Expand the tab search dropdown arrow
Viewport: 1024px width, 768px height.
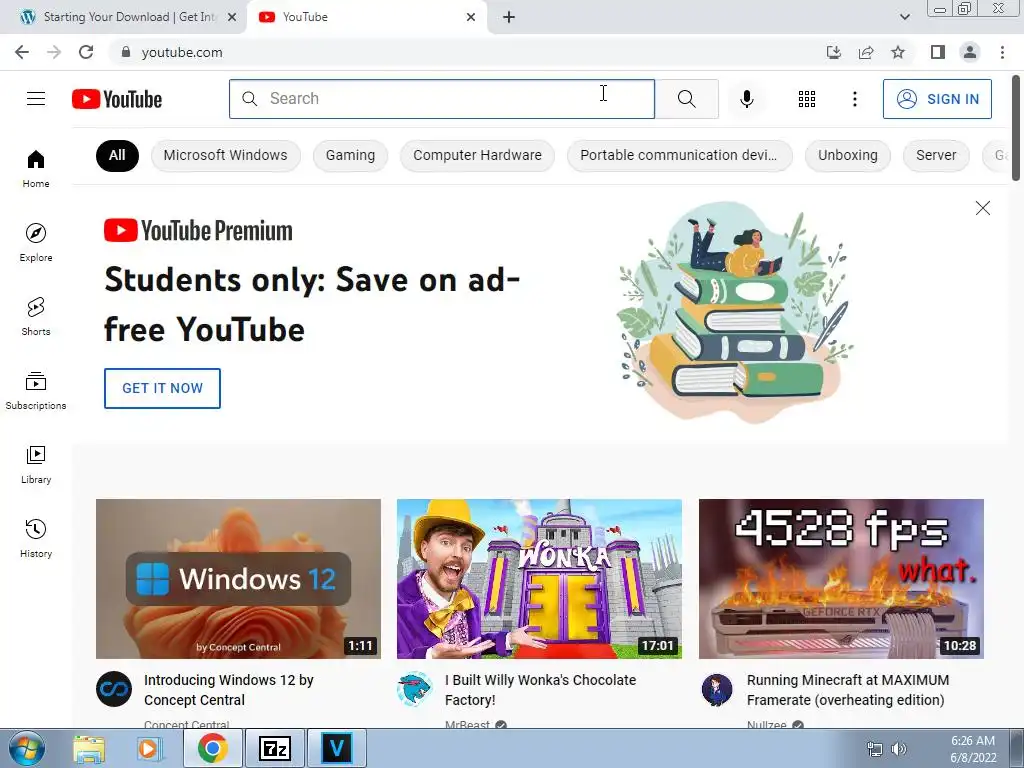click(x=904, y=17)
